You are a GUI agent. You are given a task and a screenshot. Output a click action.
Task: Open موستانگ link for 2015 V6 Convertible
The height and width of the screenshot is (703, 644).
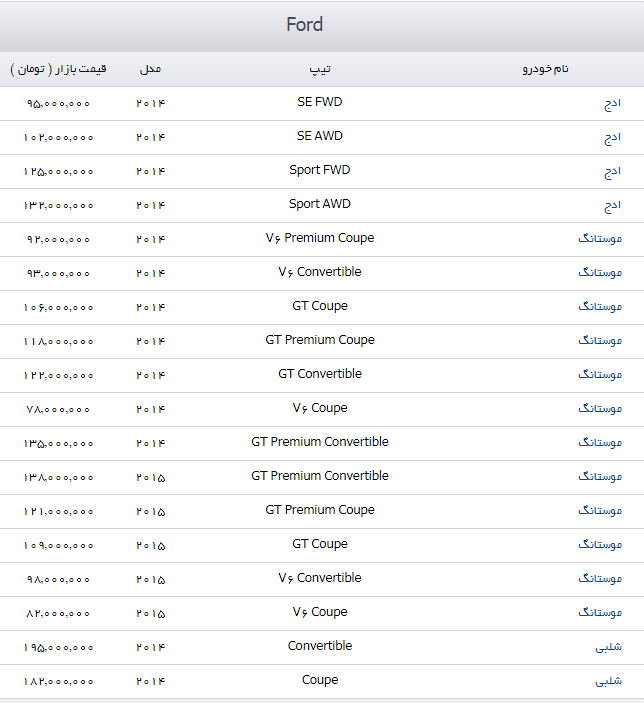point(600,578)
